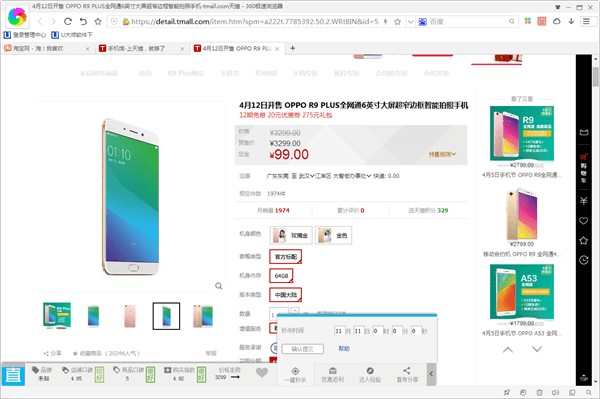This screenshot has height=399, width=600.
Task: Select the 金色 gold color option
Action: [333, 235]
